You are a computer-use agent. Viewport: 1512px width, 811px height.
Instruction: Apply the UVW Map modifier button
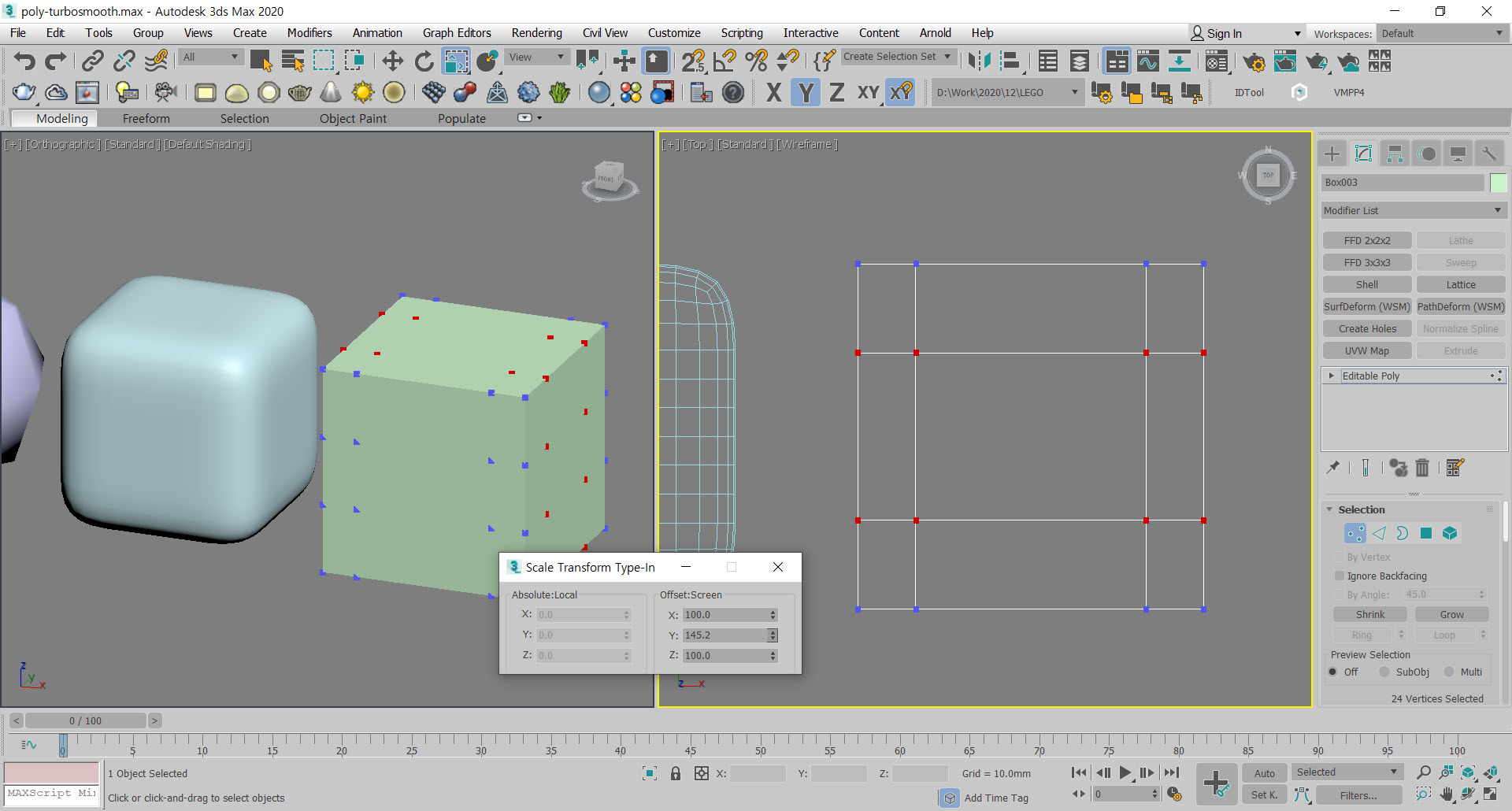tap(1366, 350)
